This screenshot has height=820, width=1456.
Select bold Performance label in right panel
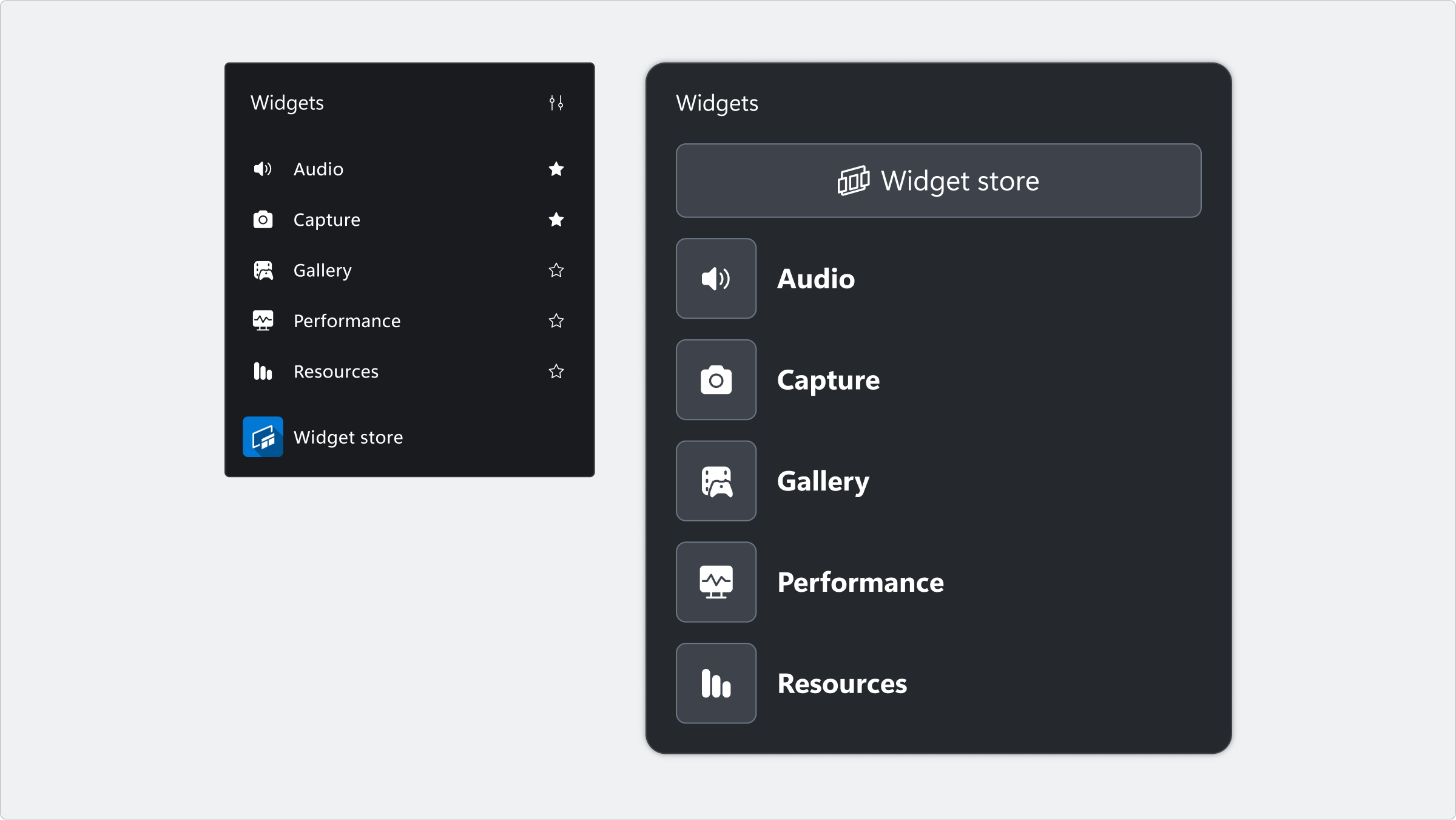[860, 582]
